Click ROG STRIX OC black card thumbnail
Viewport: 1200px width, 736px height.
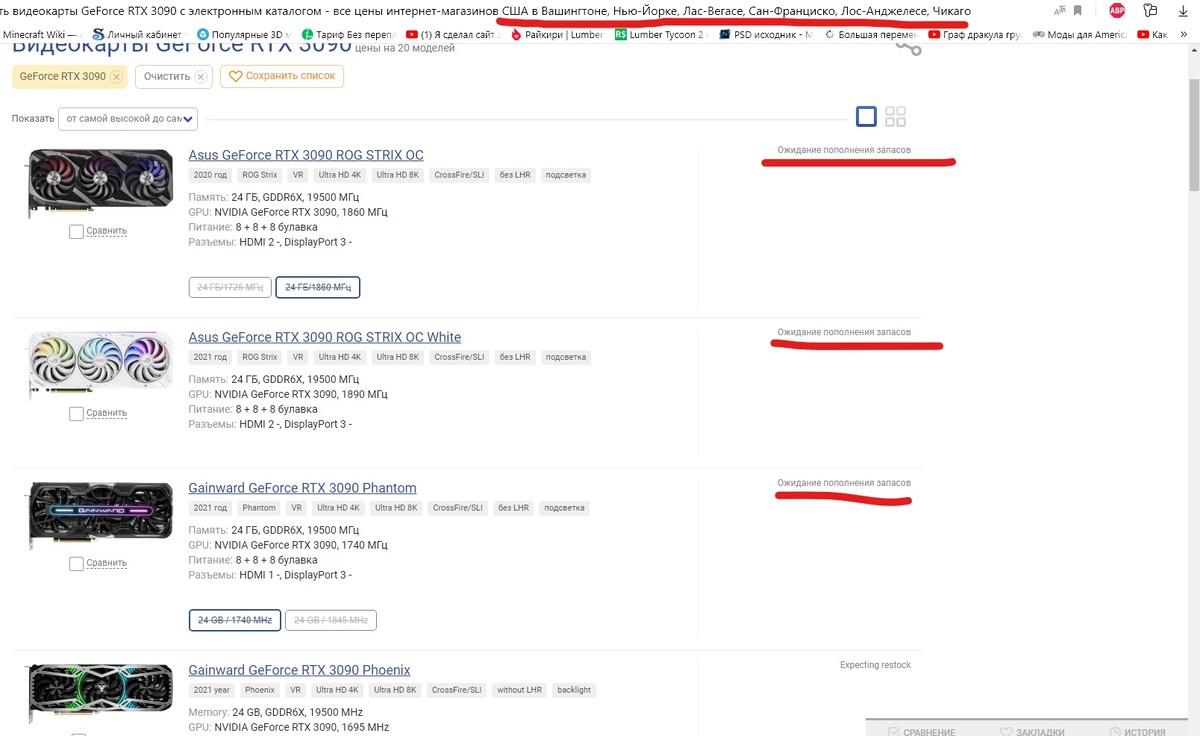point(99,183)
